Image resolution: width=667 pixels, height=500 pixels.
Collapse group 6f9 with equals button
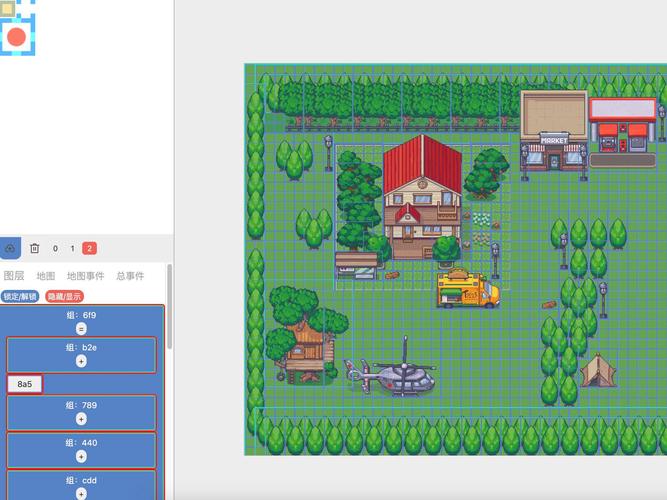(81, 328)
